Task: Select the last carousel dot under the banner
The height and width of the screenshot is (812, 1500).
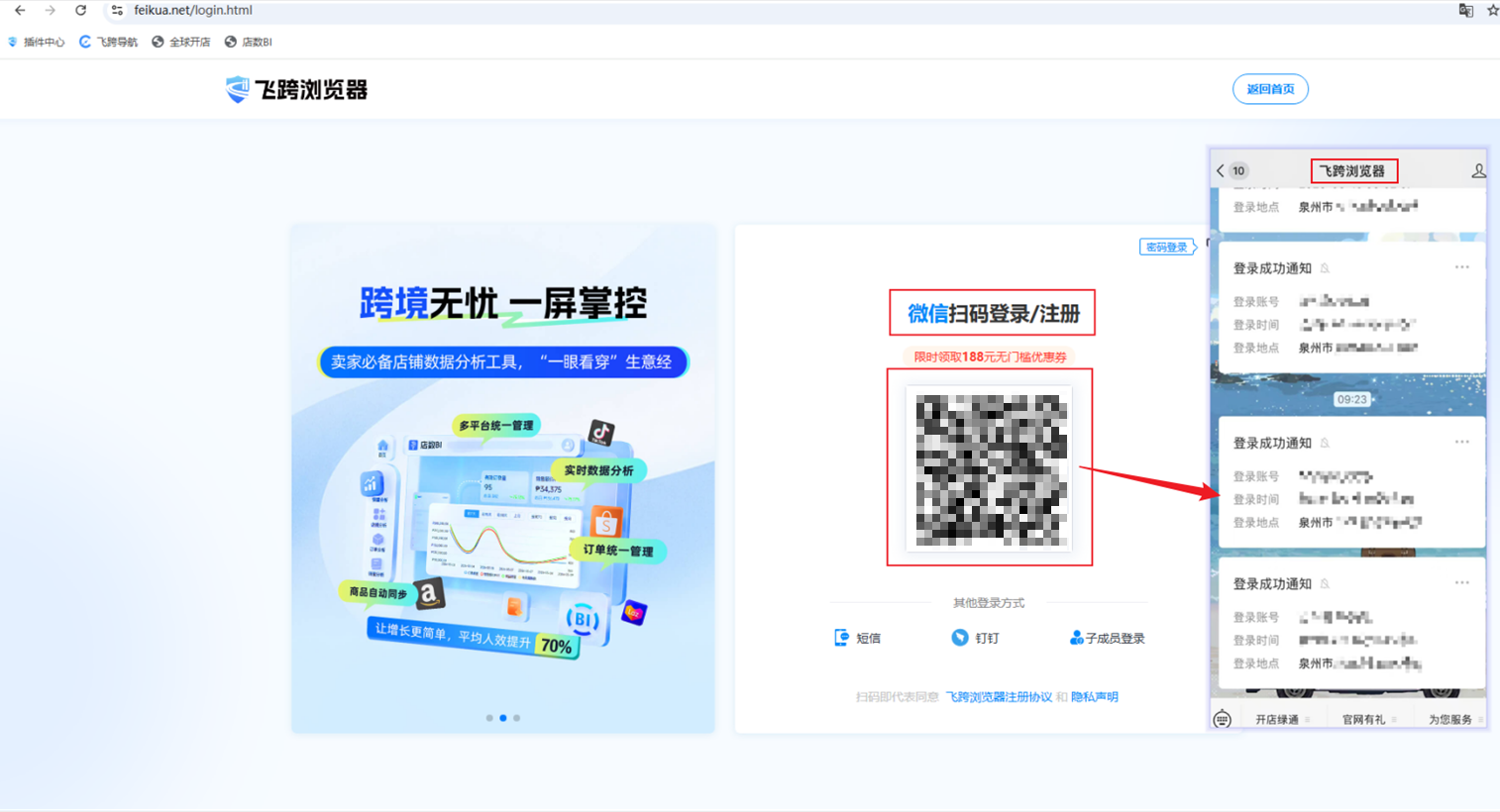Action: pyautogui.click(x=516, y=718)
